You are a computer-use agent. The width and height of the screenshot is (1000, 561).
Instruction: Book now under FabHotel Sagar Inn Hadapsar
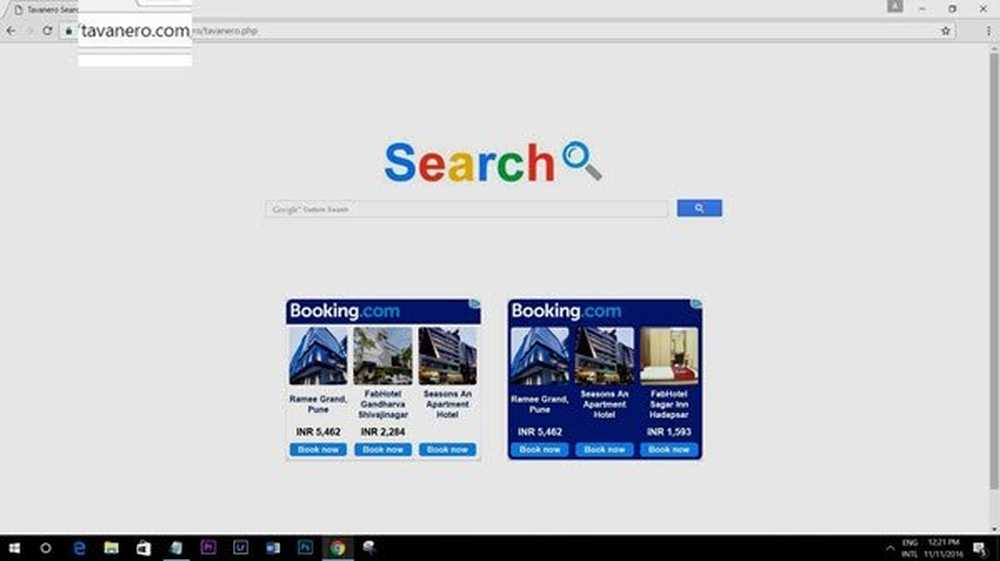click(x=669, y=449)
